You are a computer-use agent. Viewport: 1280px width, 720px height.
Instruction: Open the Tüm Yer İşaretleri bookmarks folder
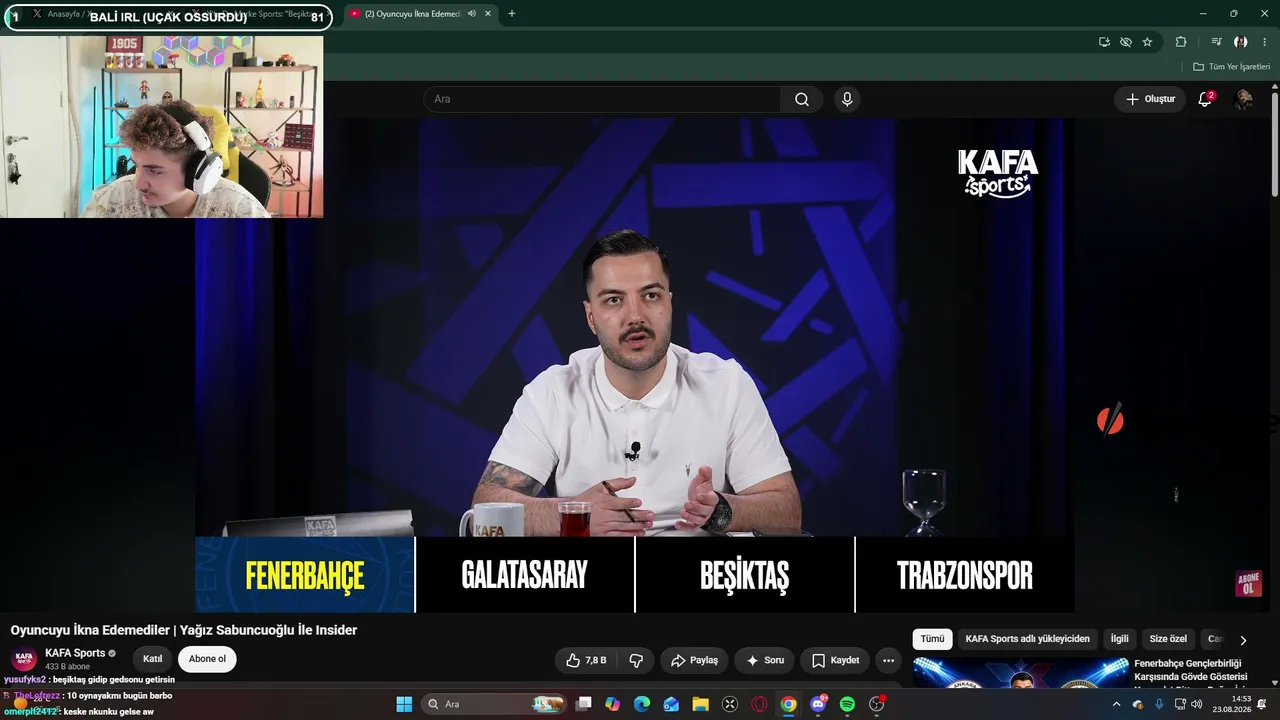pyautogui.click(x=1231, y=67)
